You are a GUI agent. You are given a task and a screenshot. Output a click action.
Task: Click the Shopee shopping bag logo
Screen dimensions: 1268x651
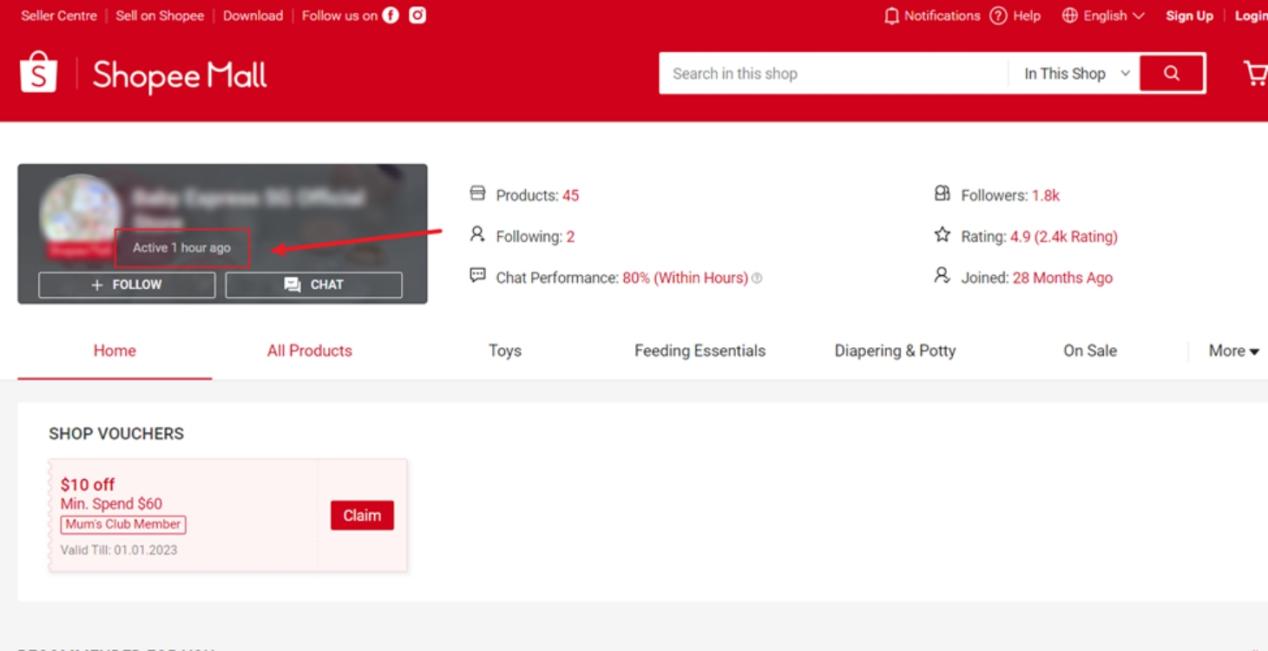pos(39,73)
